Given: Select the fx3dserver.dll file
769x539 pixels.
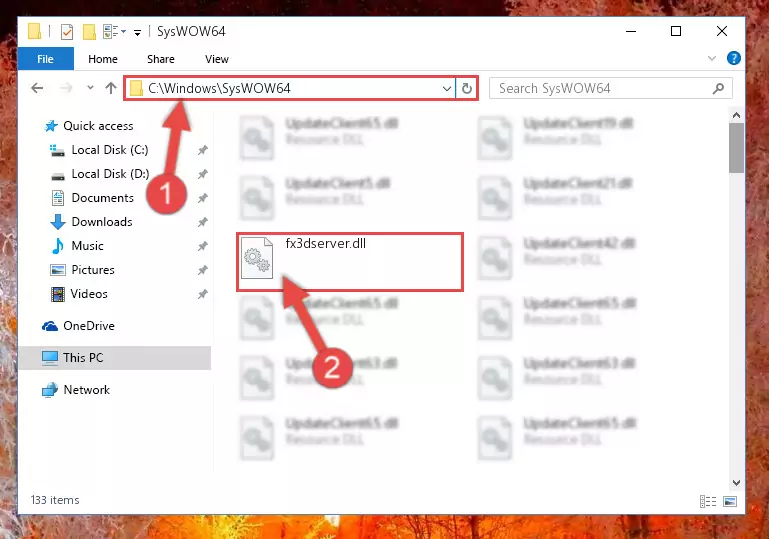Looking at the screenshot, I should [350, 262].
